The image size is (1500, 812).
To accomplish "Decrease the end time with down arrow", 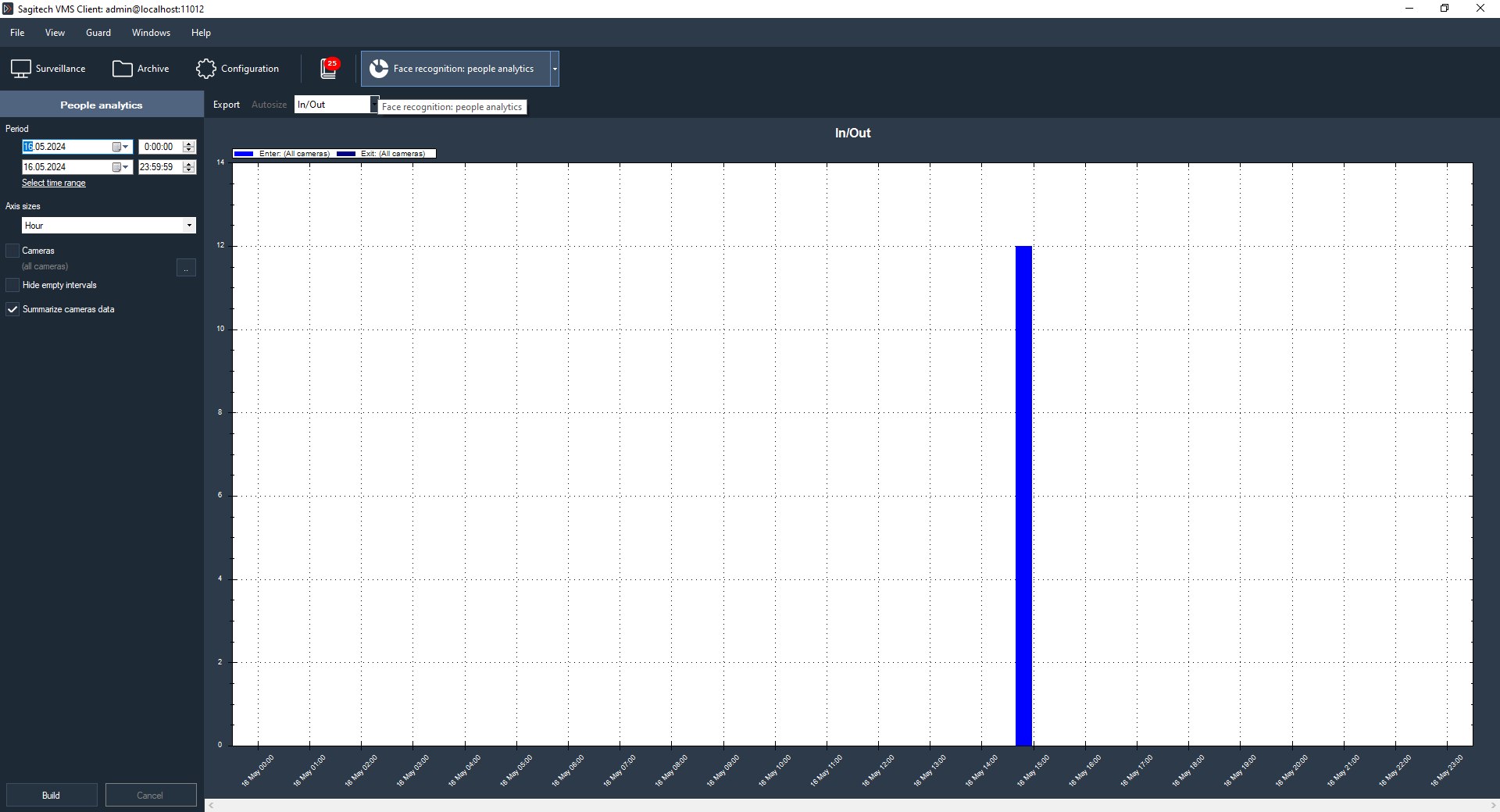I will [x=189, y=170].
